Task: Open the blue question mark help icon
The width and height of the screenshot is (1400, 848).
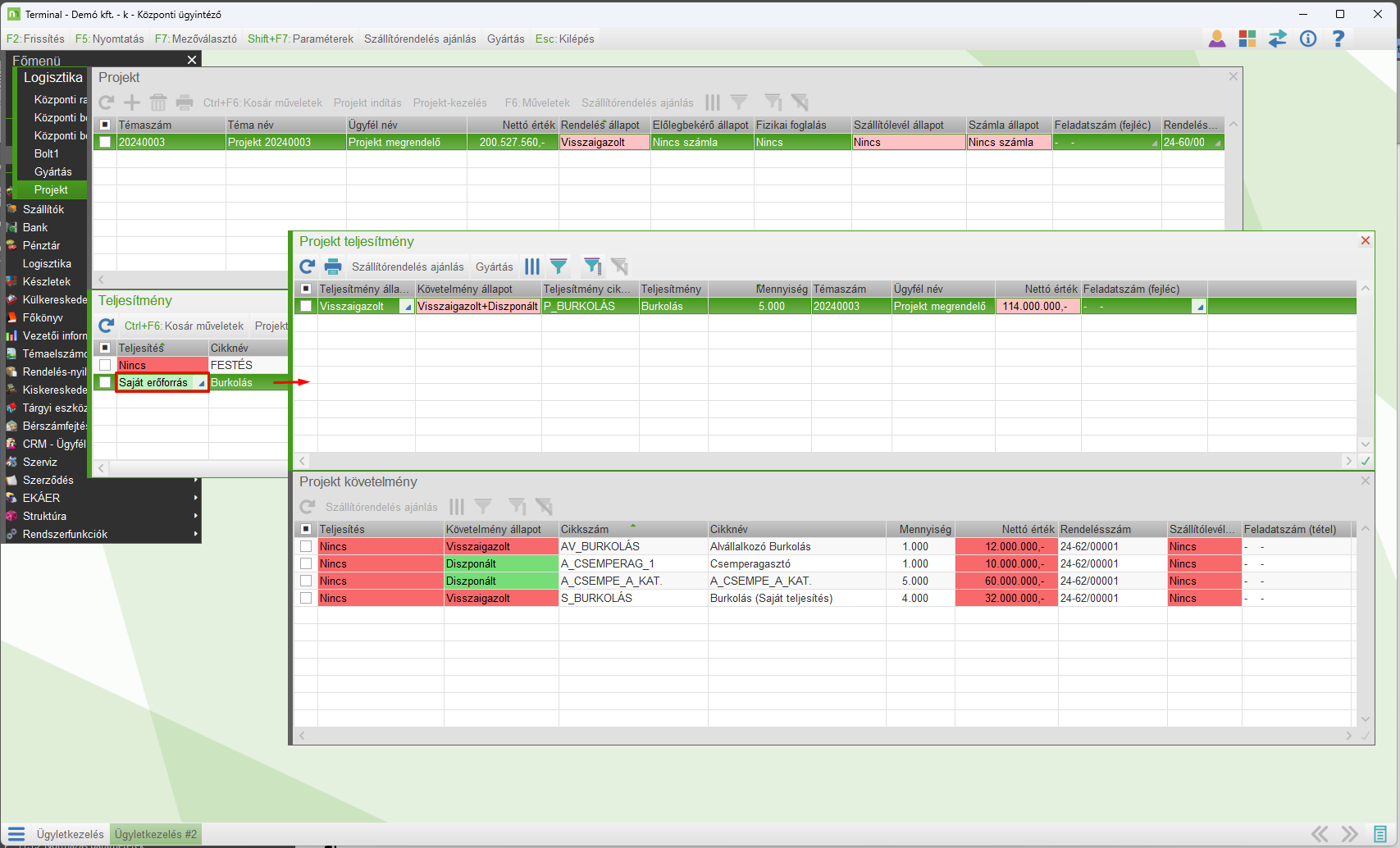Action: [x=1338, y=39]
